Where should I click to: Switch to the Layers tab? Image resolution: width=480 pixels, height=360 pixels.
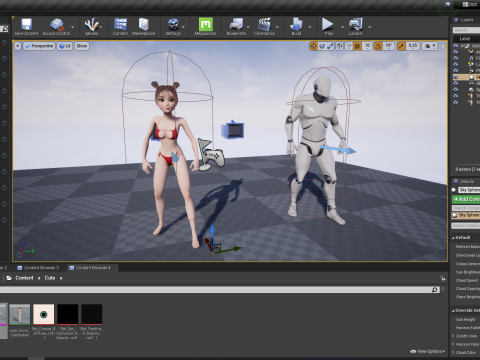tap(464, 20)
